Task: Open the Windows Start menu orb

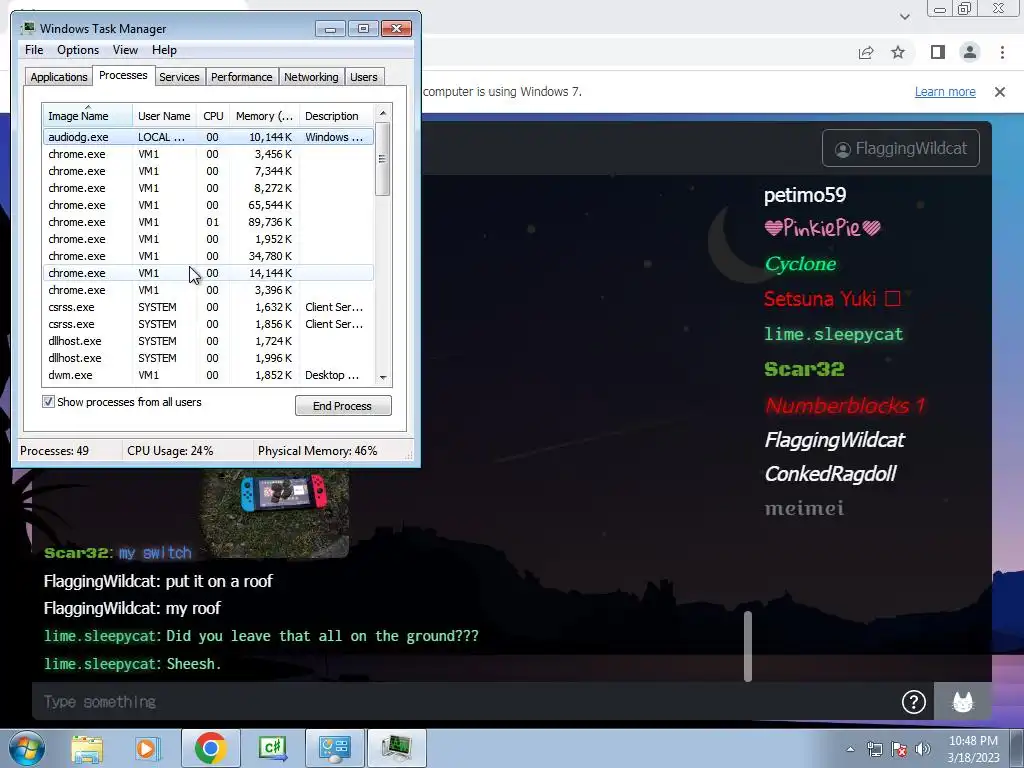Action: 26,748
